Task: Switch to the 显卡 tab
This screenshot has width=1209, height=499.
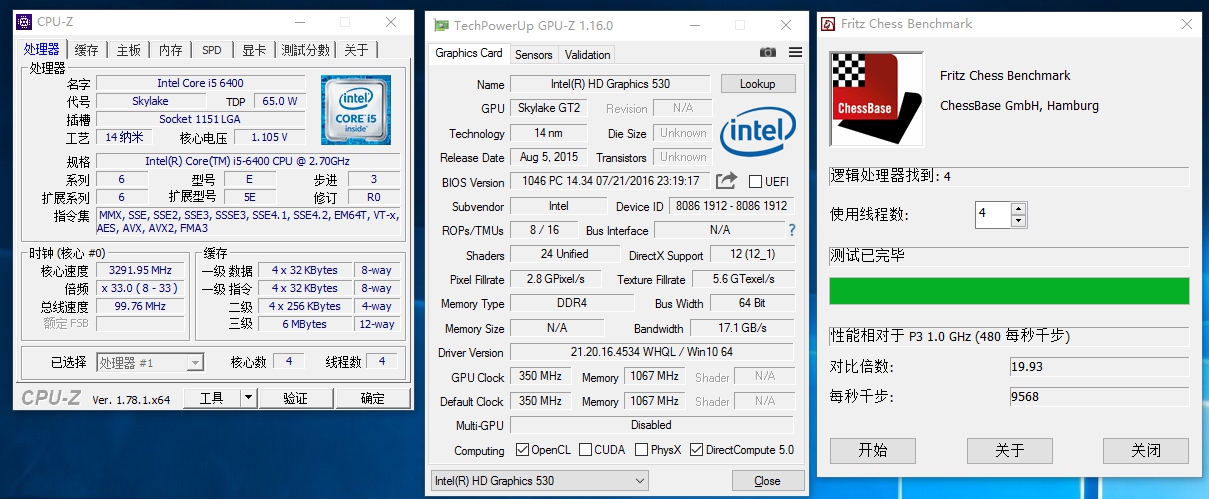Action: 255,50
